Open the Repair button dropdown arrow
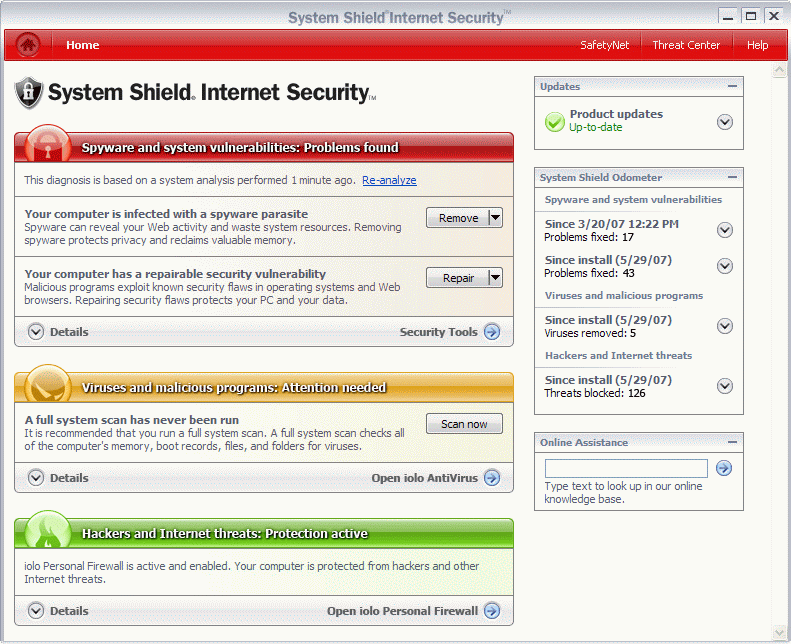 click(x=495, y=278)
